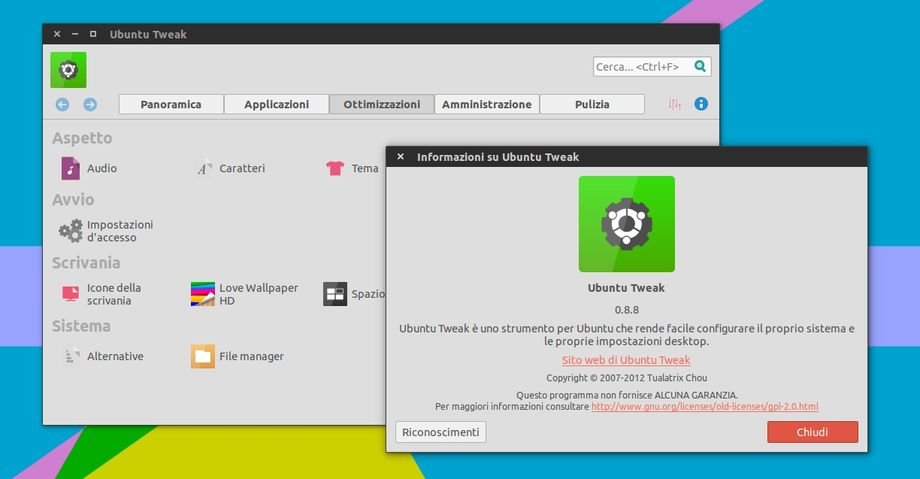The image size is (920, 479).
Task: Click the version number 0.8.8
Action: [627, 309]
